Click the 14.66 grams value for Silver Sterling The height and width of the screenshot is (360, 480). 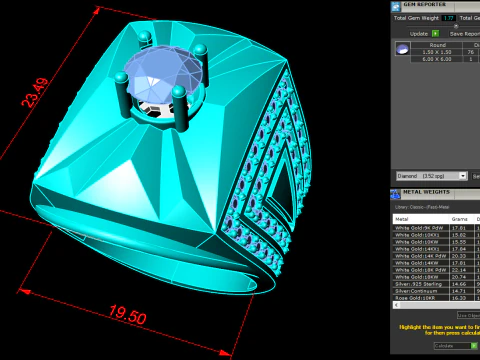459,284
